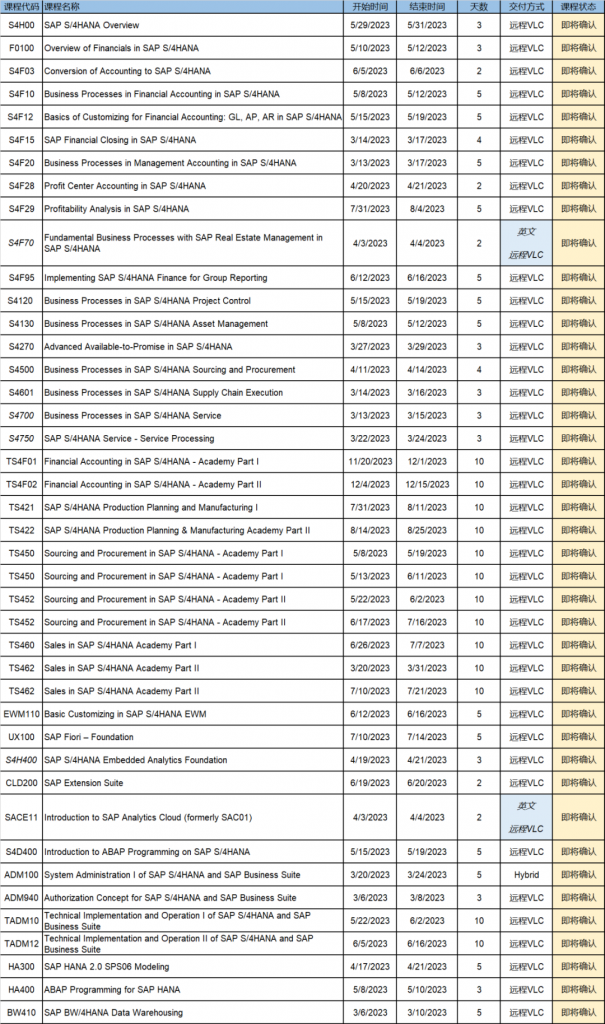This screenshot has width=605, height=1024.
Task: Click the SAP Extension Suite course name
Action: pos(84,783)
